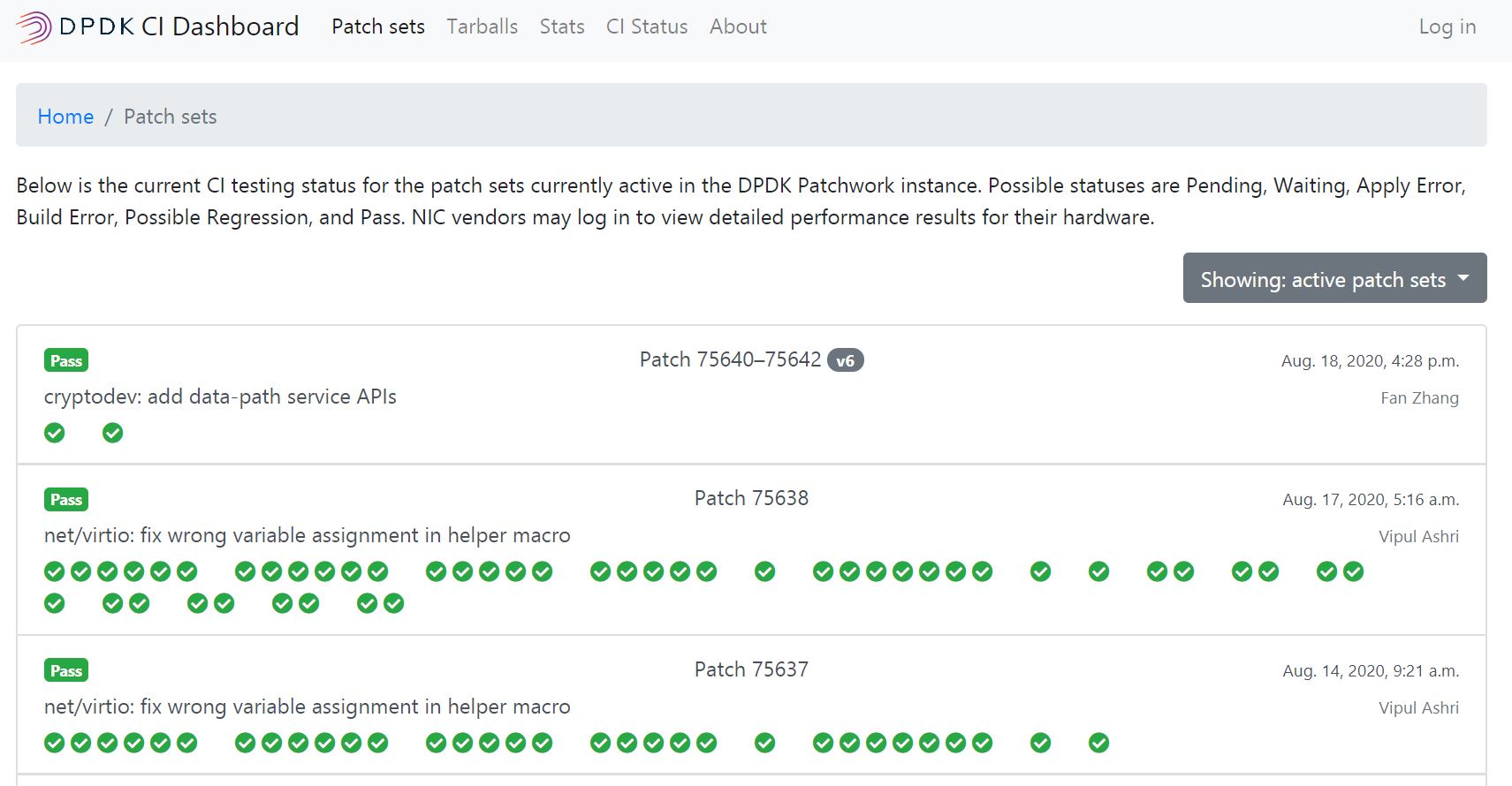Open the CI Status page

(x=647, y=26)
